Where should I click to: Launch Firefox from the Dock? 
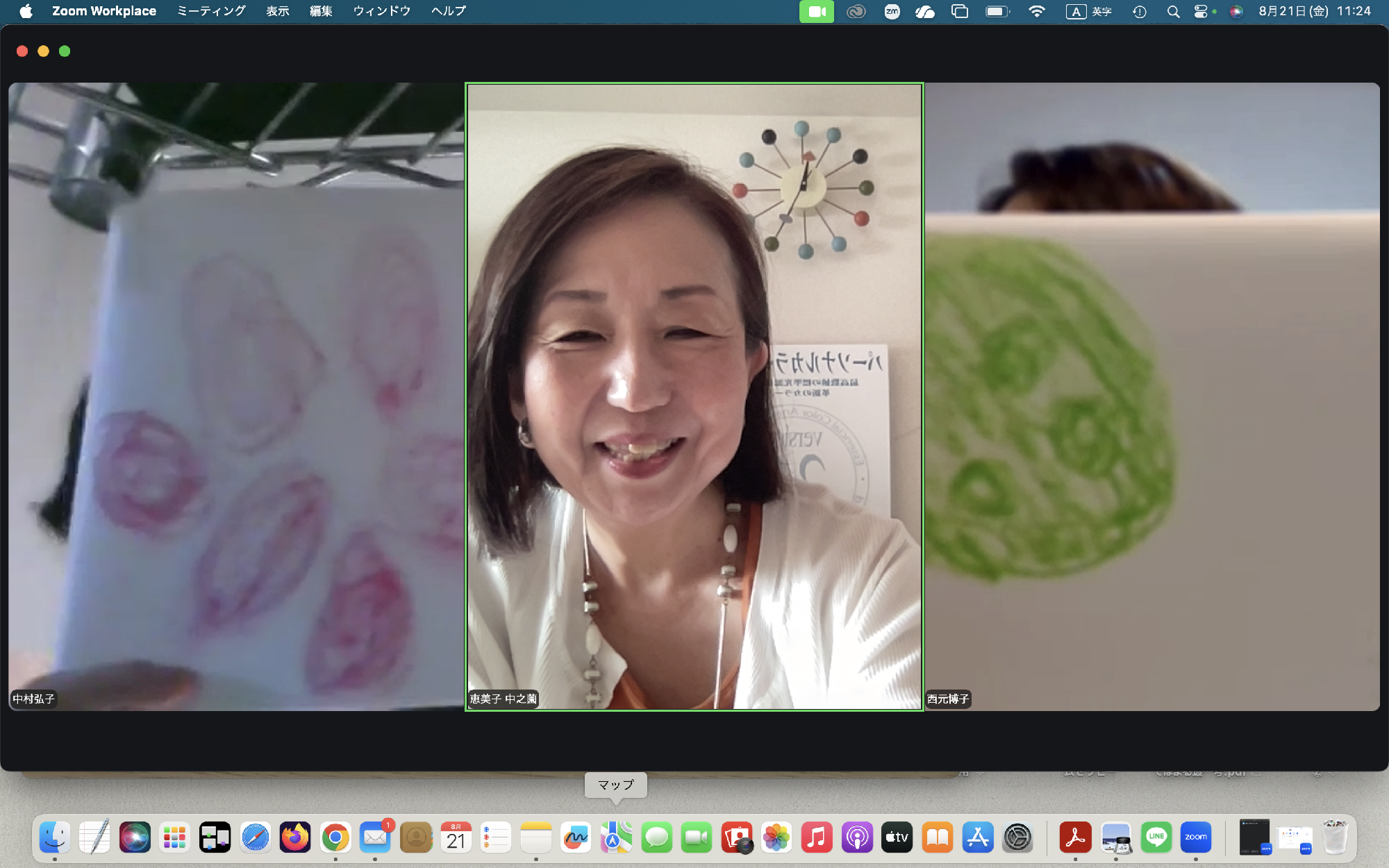point(295,837)
